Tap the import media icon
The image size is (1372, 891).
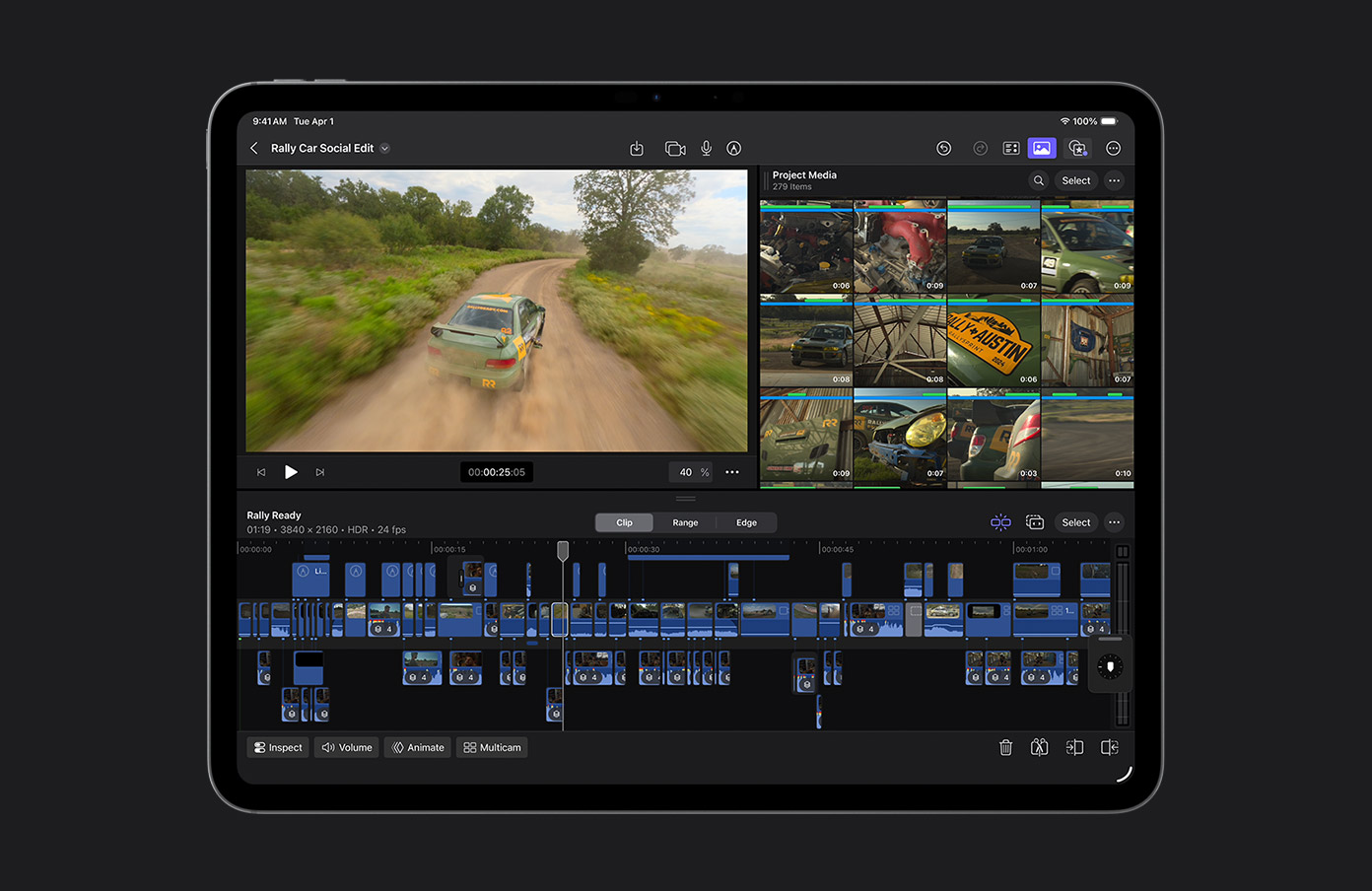point(637,149)
